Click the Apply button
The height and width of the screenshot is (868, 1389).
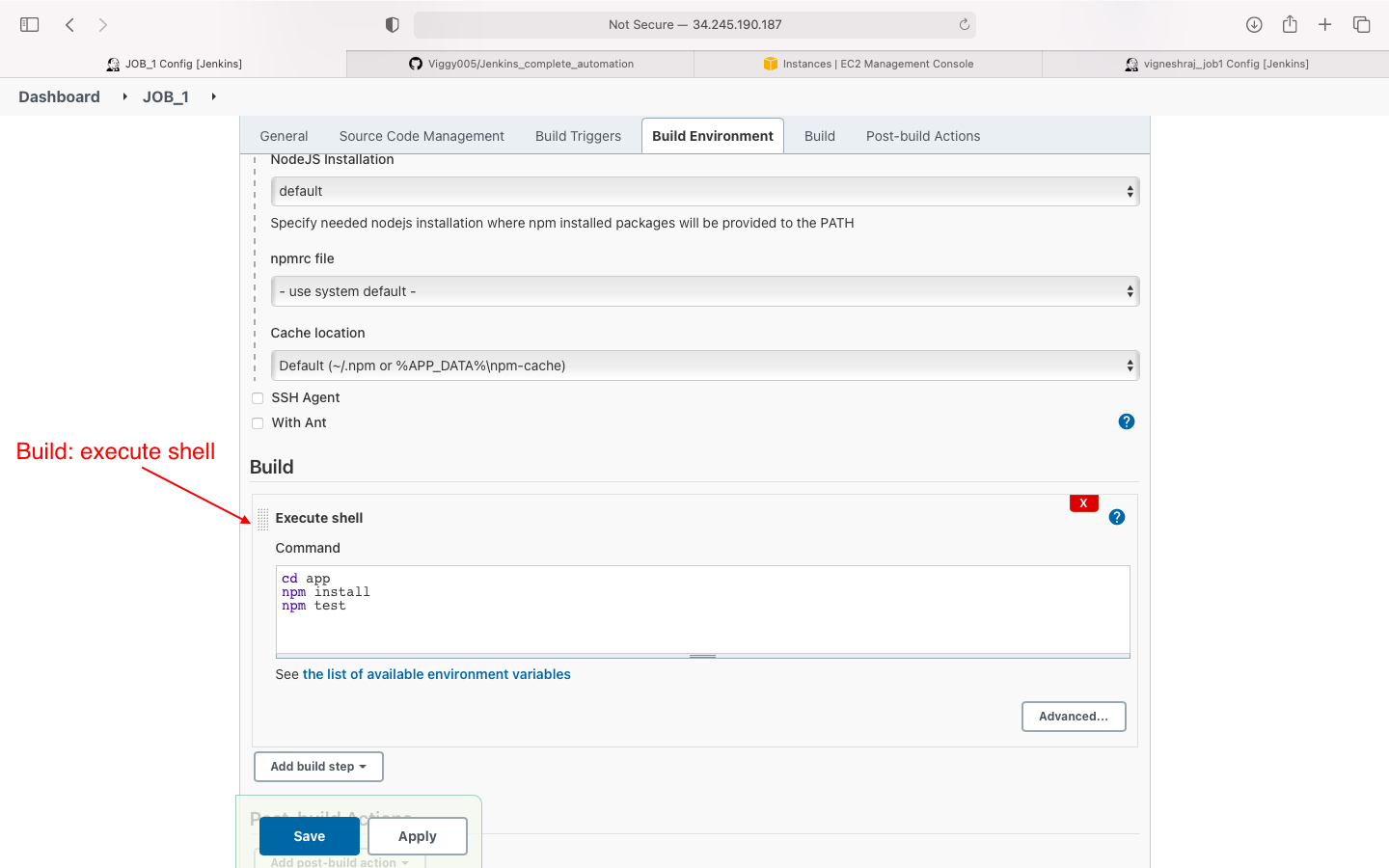[418, 836]
